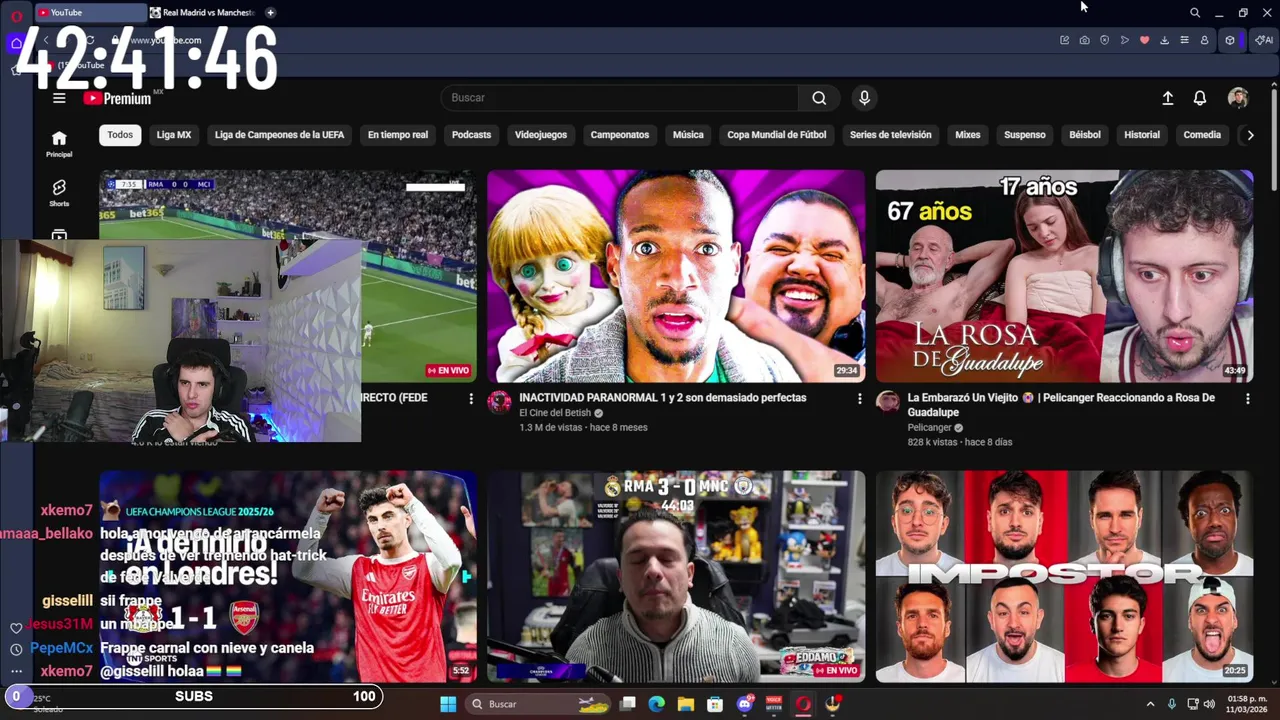Open a new tab with the plus button
The height and width of the screenshot is (720, 1280).
point(270,13)
